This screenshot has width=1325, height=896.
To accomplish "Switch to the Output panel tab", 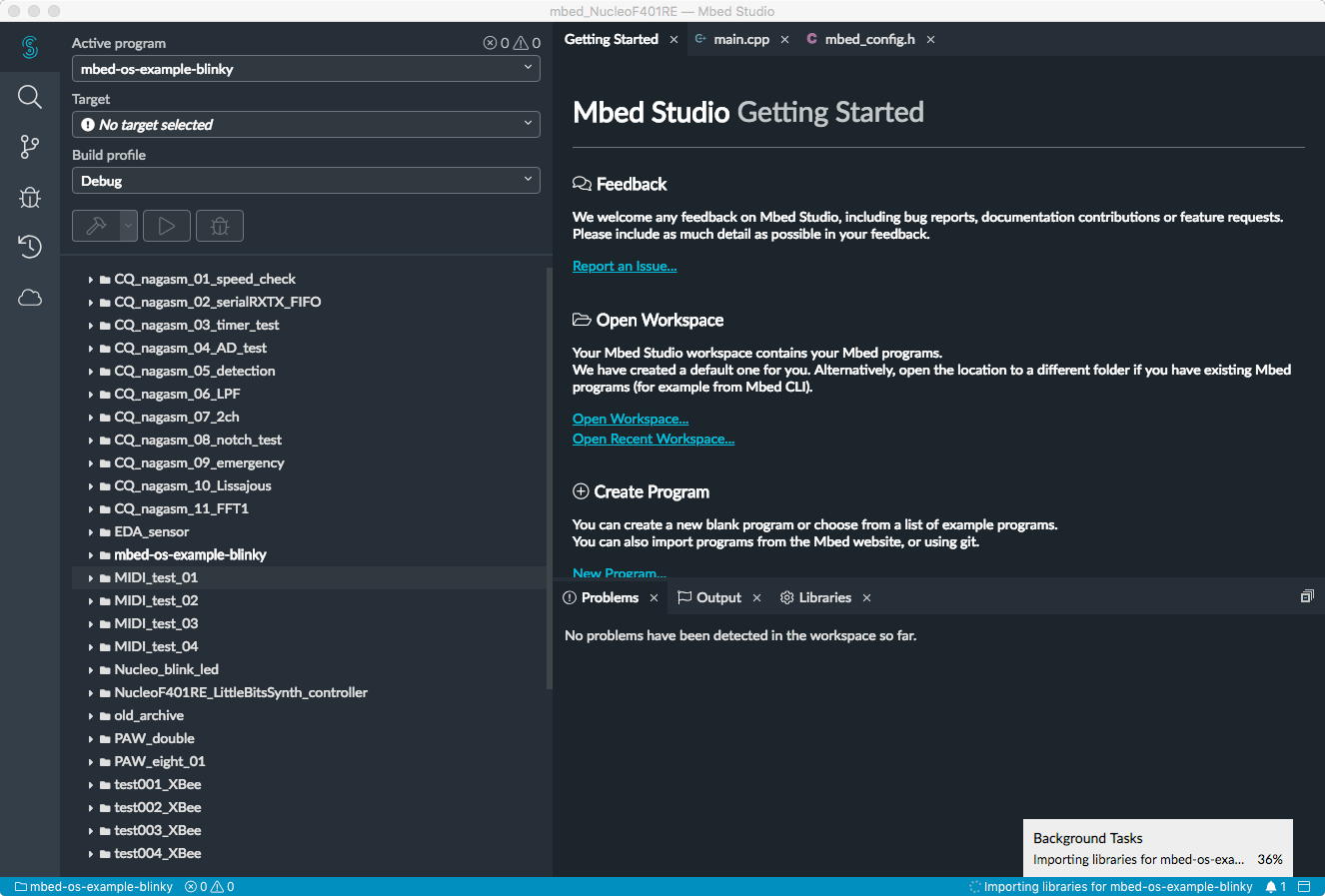I will [718, 597].
